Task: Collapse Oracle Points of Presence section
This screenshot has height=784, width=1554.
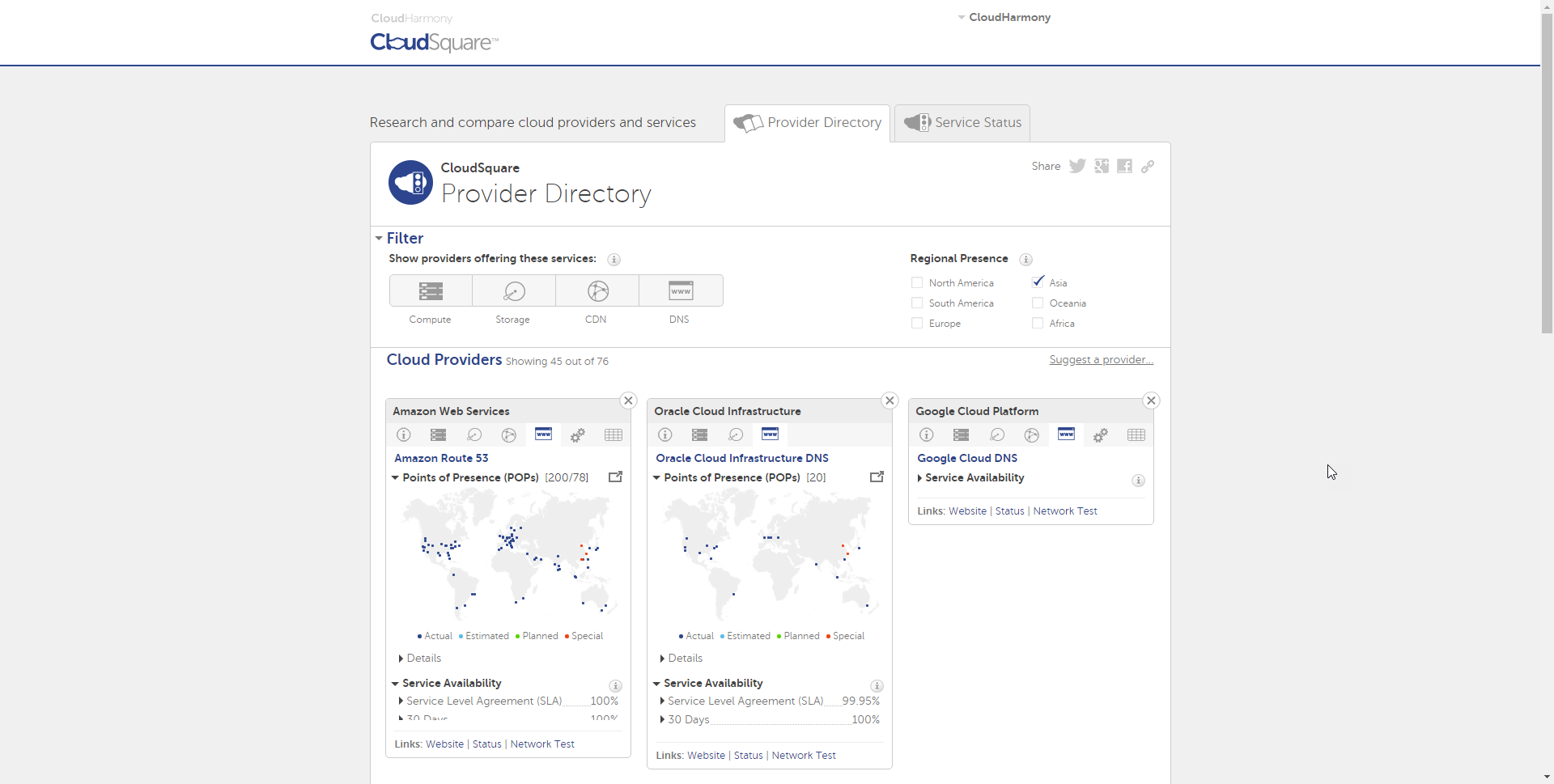Action: click(727, 477)
